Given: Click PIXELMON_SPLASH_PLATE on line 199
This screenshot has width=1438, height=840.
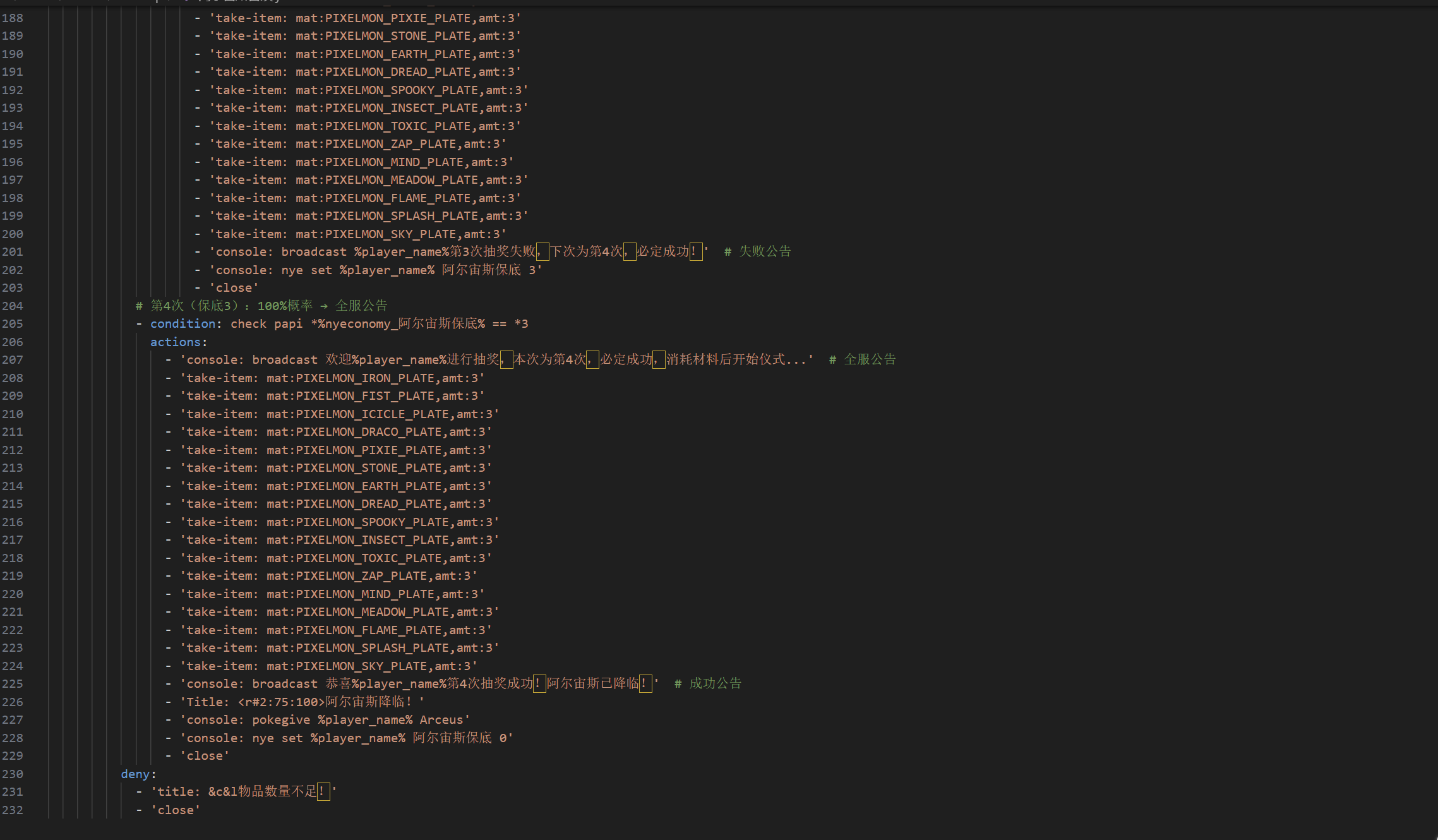Looking at the screenshot, I should (401, 216).
